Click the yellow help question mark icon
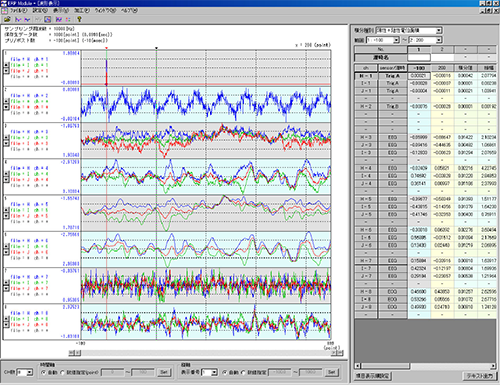 coord(79,19)
